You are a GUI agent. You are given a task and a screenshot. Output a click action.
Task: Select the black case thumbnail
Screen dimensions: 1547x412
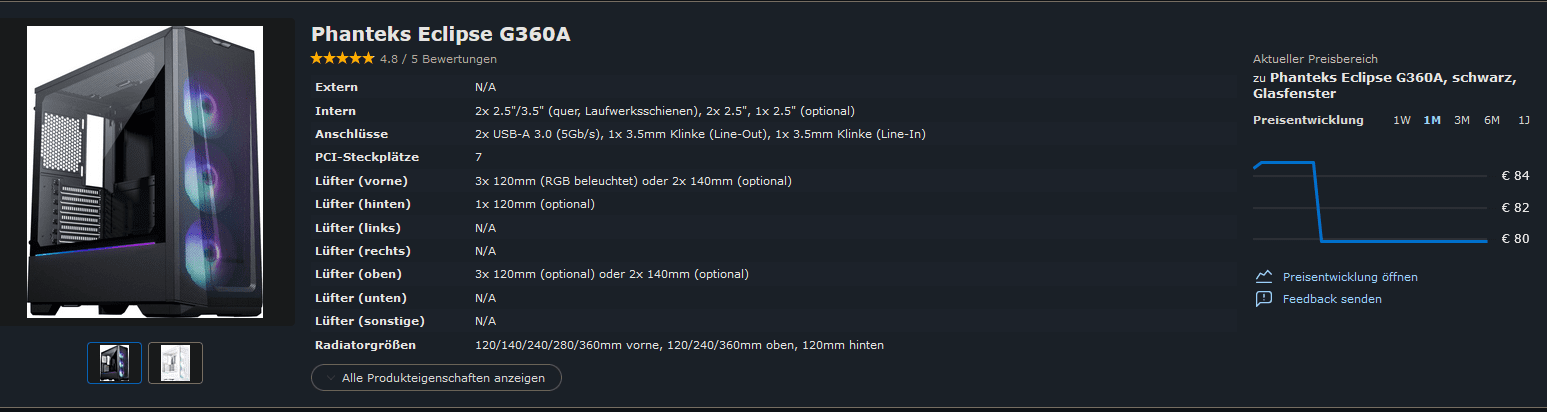114,362
